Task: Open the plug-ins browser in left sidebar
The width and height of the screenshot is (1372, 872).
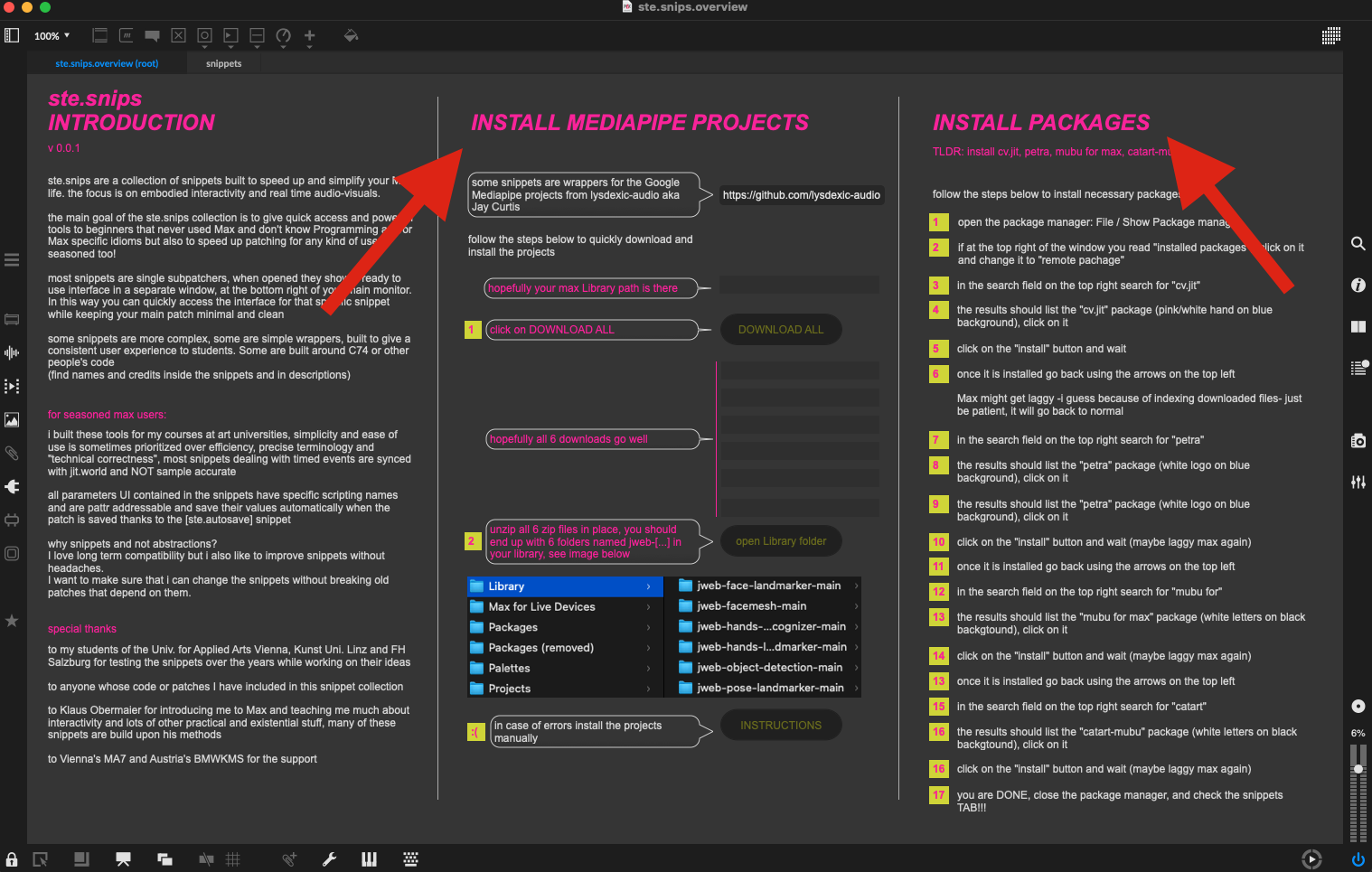Action: (12, 486)
